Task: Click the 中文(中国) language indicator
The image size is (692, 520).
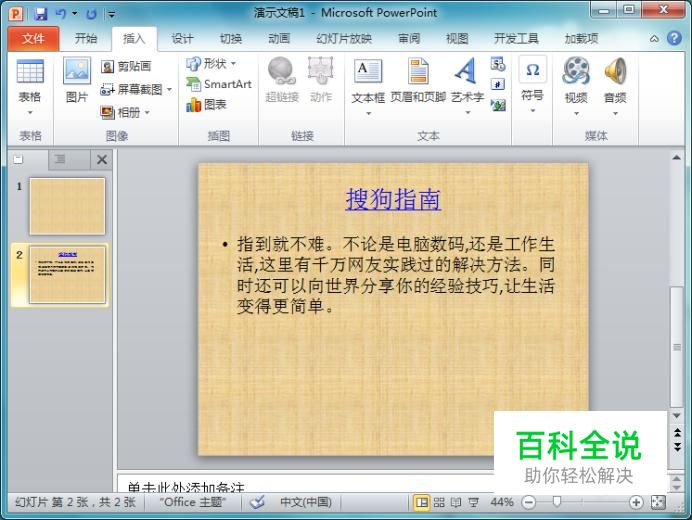Action: pyautogui.click(x=306, y=502)
